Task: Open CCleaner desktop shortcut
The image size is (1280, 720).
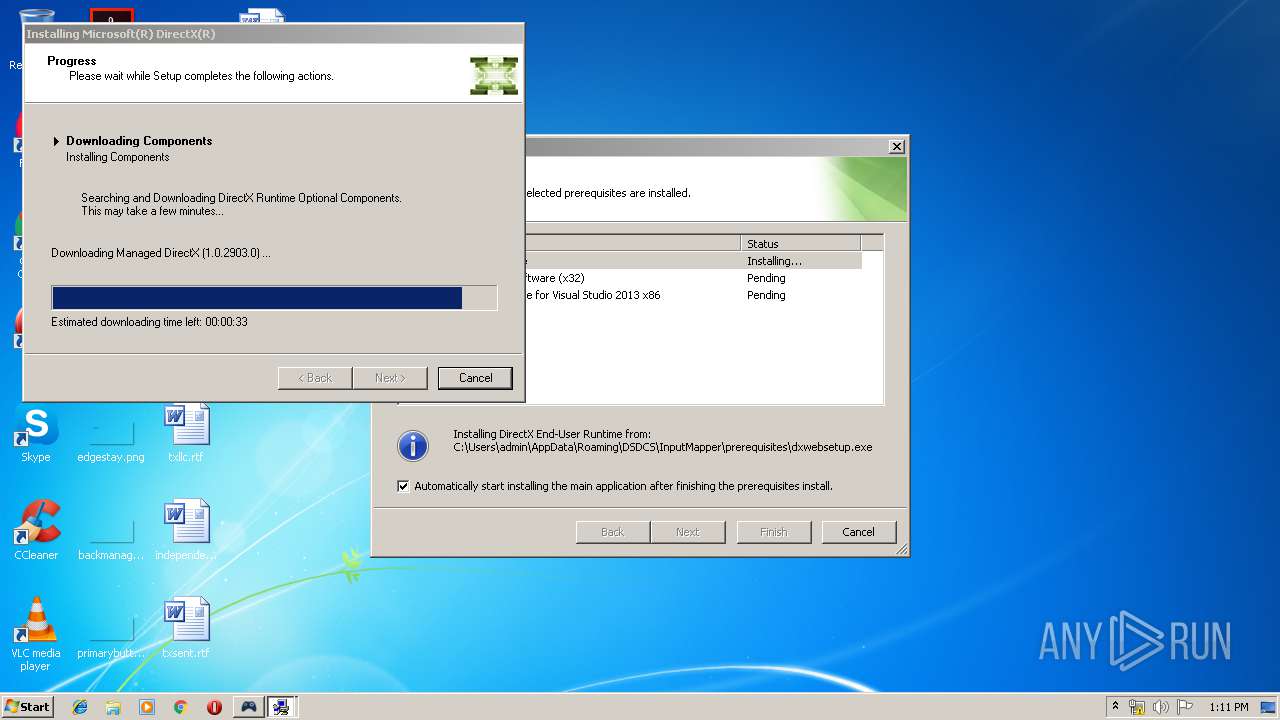Action: click(x=36, y=531)
